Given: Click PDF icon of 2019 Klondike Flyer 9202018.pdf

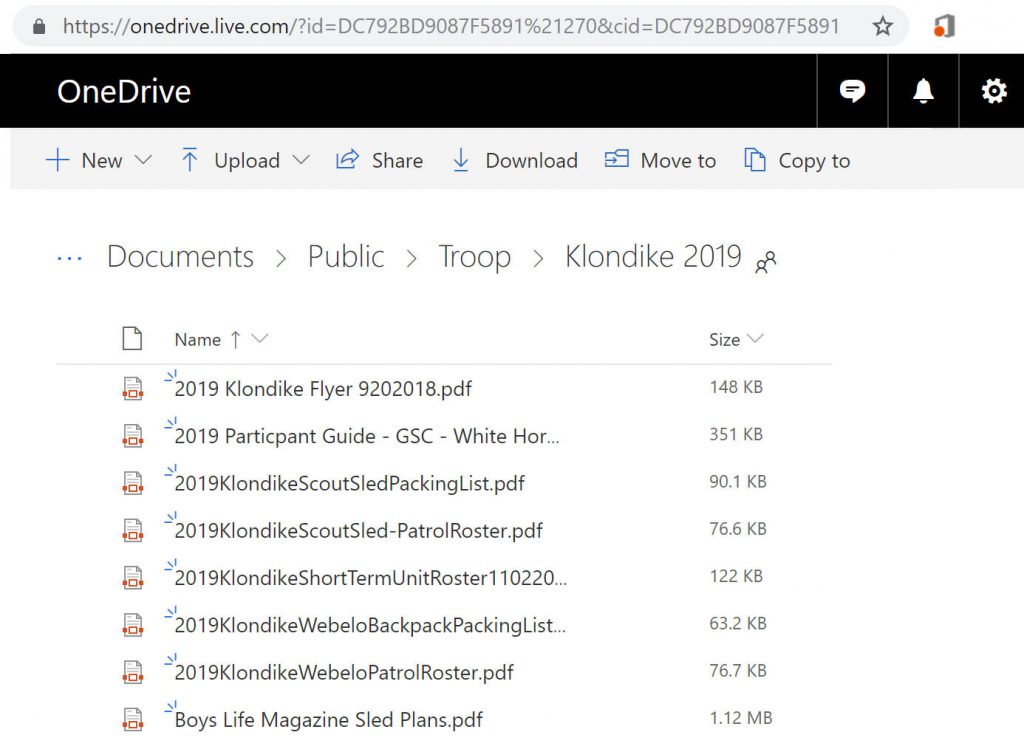Looking at the screenshot, I should [x=133, y=388].
